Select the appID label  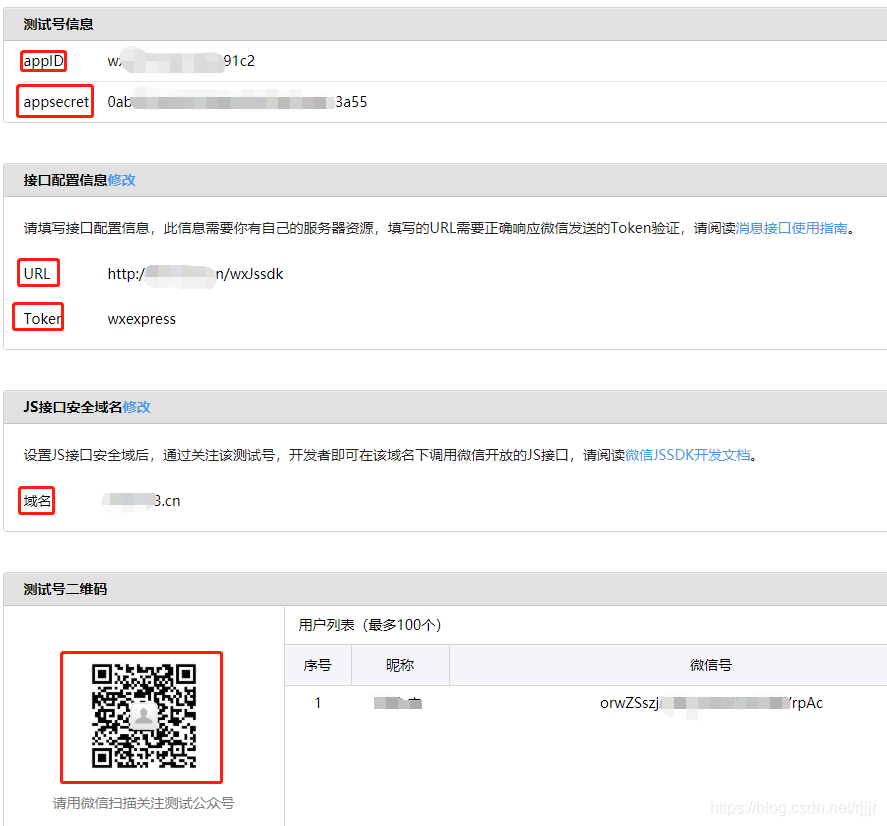pos(44,61)
